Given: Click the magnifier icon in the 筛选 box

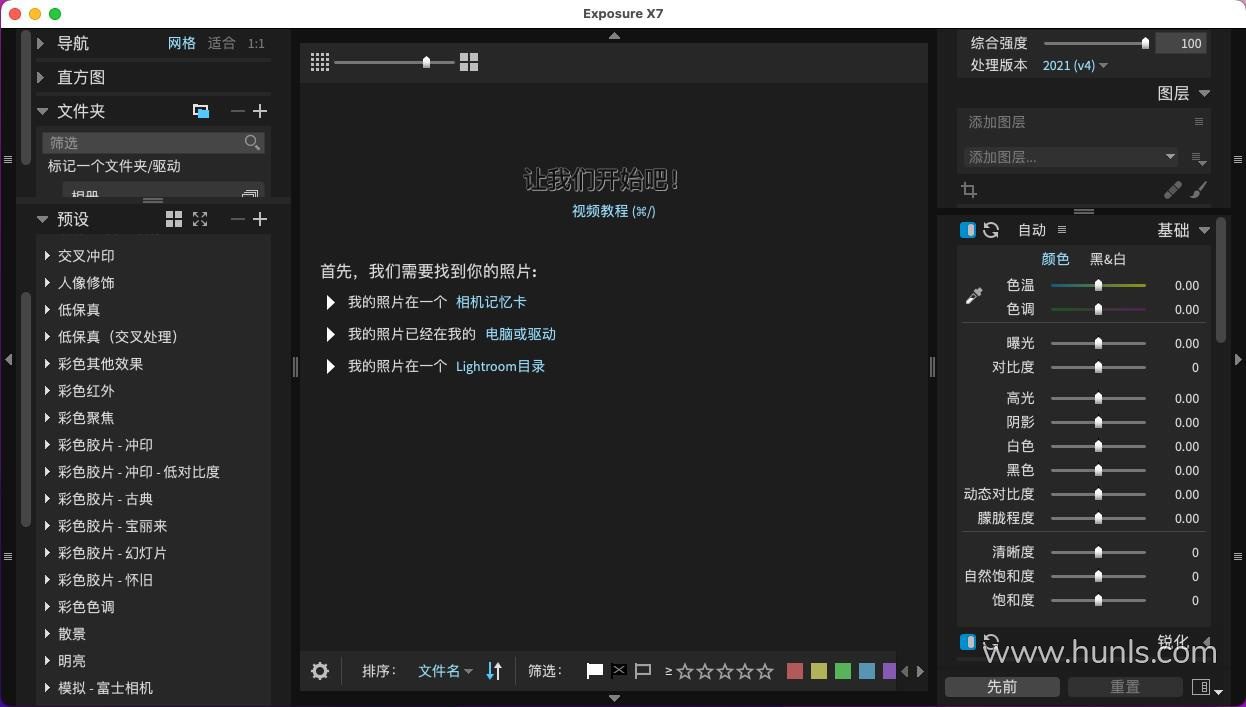Looking at the screenshot, I should click(253, 143).
